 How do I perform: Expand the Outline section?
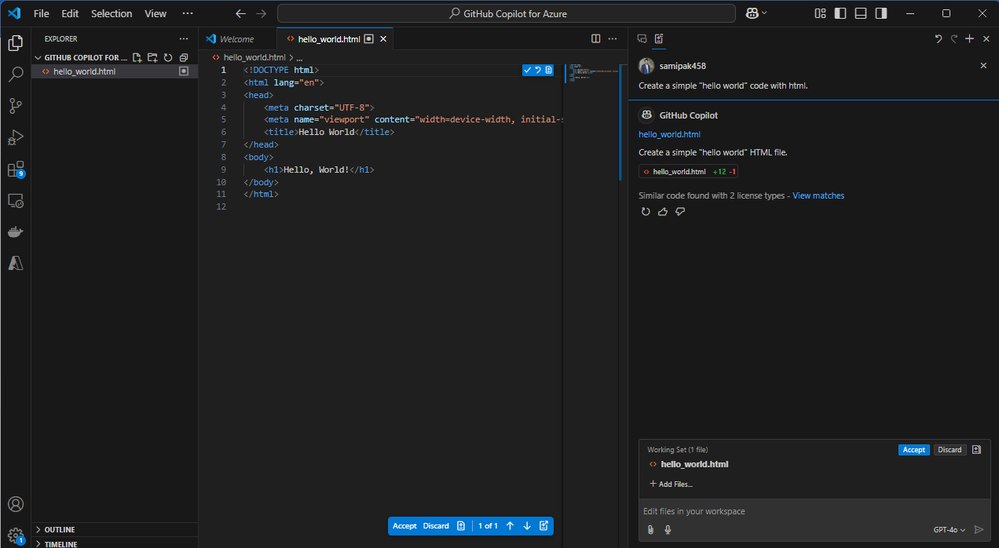point(59,529)
